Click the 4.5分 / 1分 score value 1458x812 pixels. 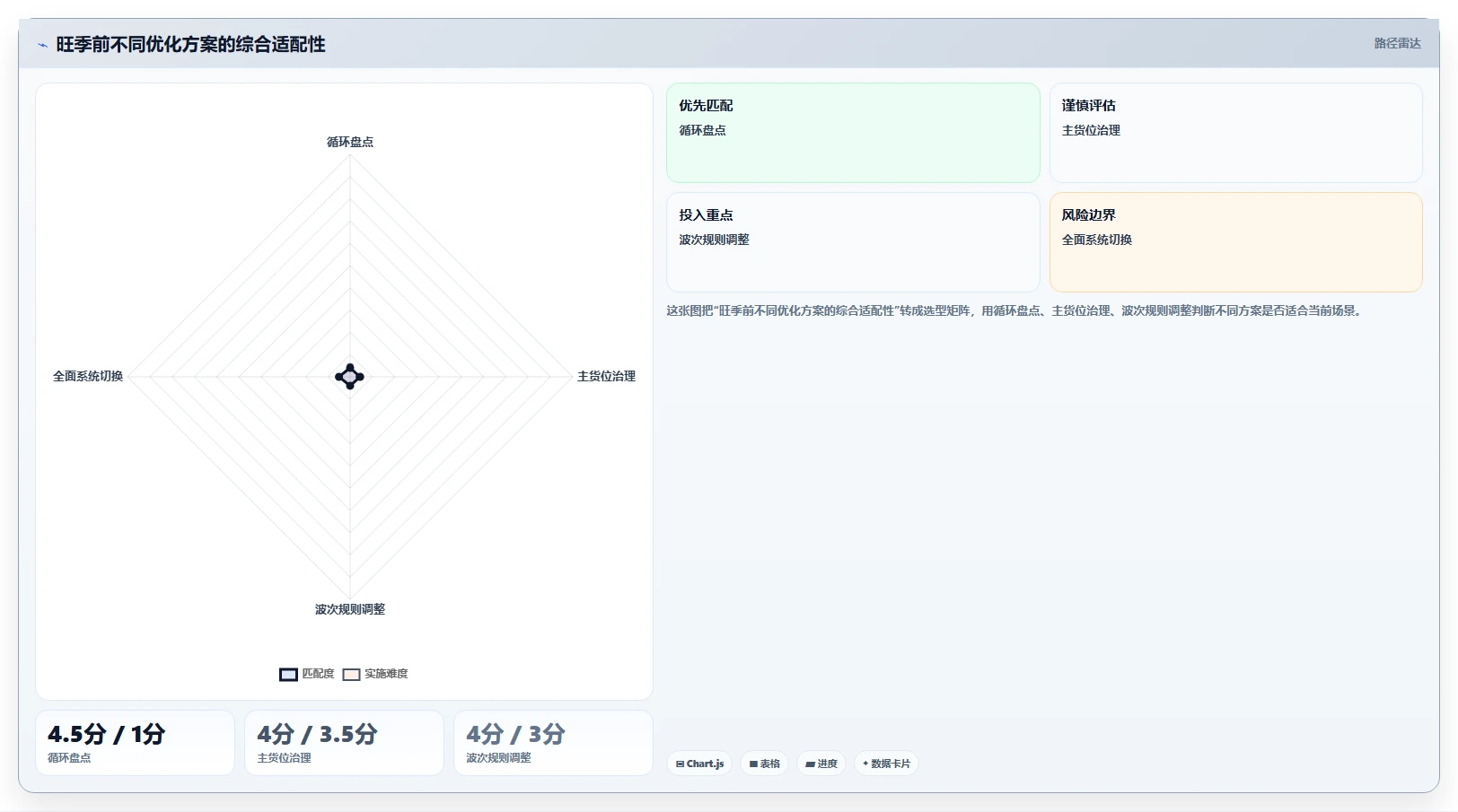coord(107,734)
